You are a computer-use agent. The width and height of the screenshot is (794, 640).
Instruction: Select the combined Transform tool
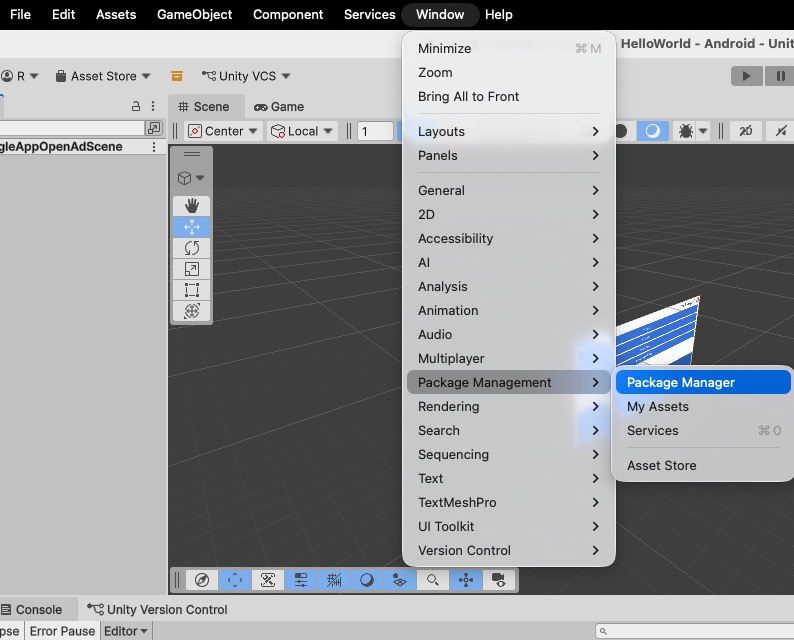point(191,311)
